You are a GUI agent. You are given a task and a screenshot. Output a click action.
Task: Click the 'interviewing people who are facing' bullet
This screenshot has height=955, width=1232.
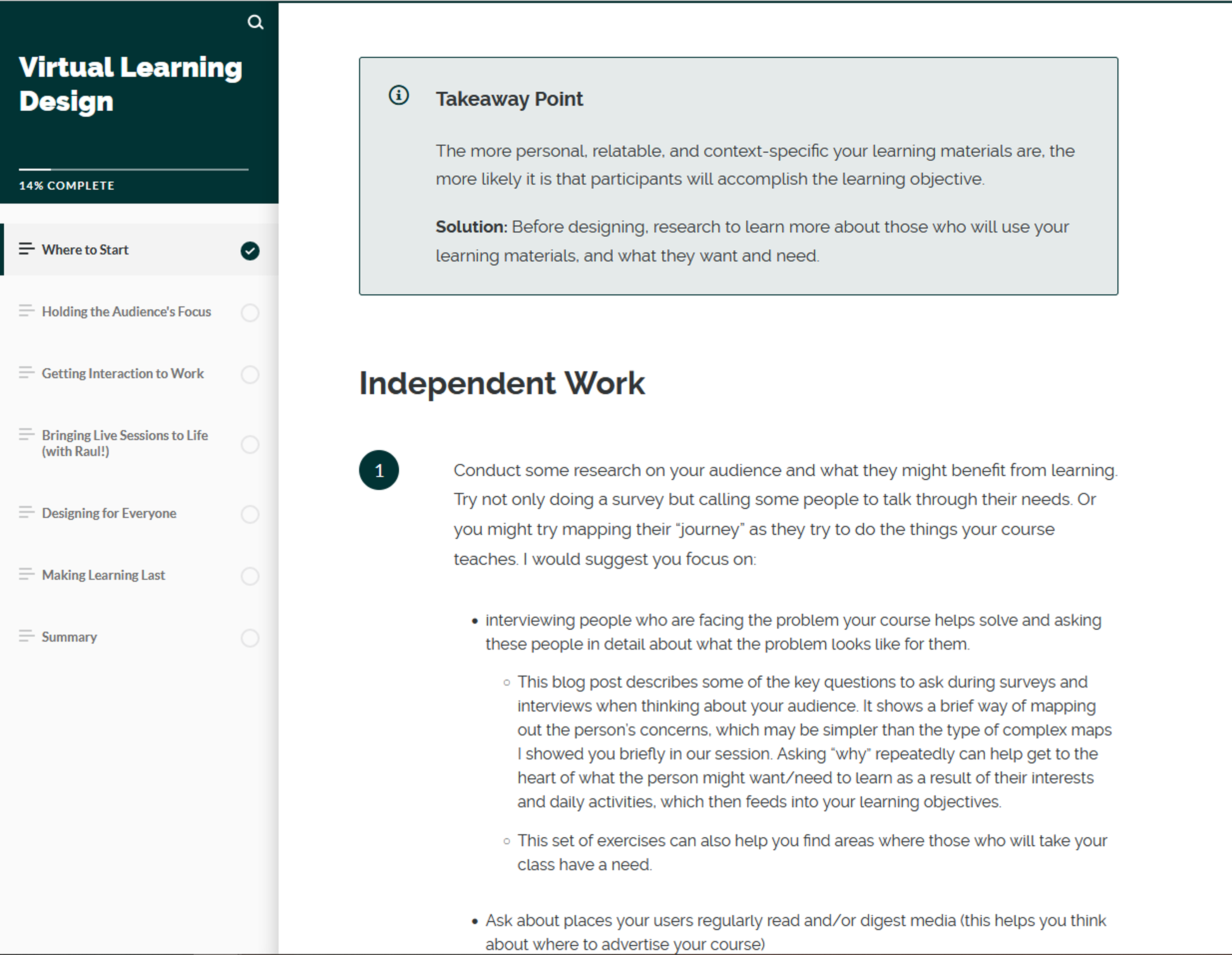[793, 632]
